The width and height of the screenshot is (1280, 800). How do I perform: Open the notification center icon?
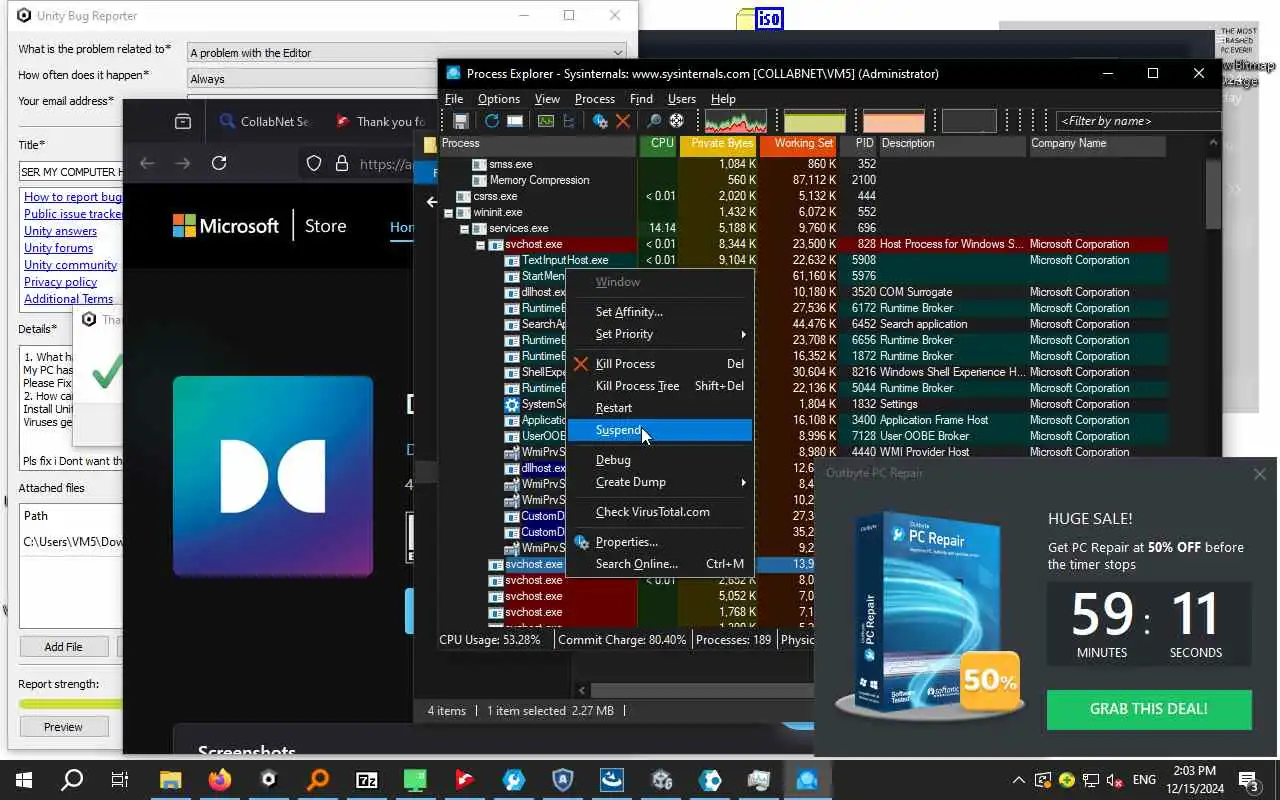[1248, 780]
